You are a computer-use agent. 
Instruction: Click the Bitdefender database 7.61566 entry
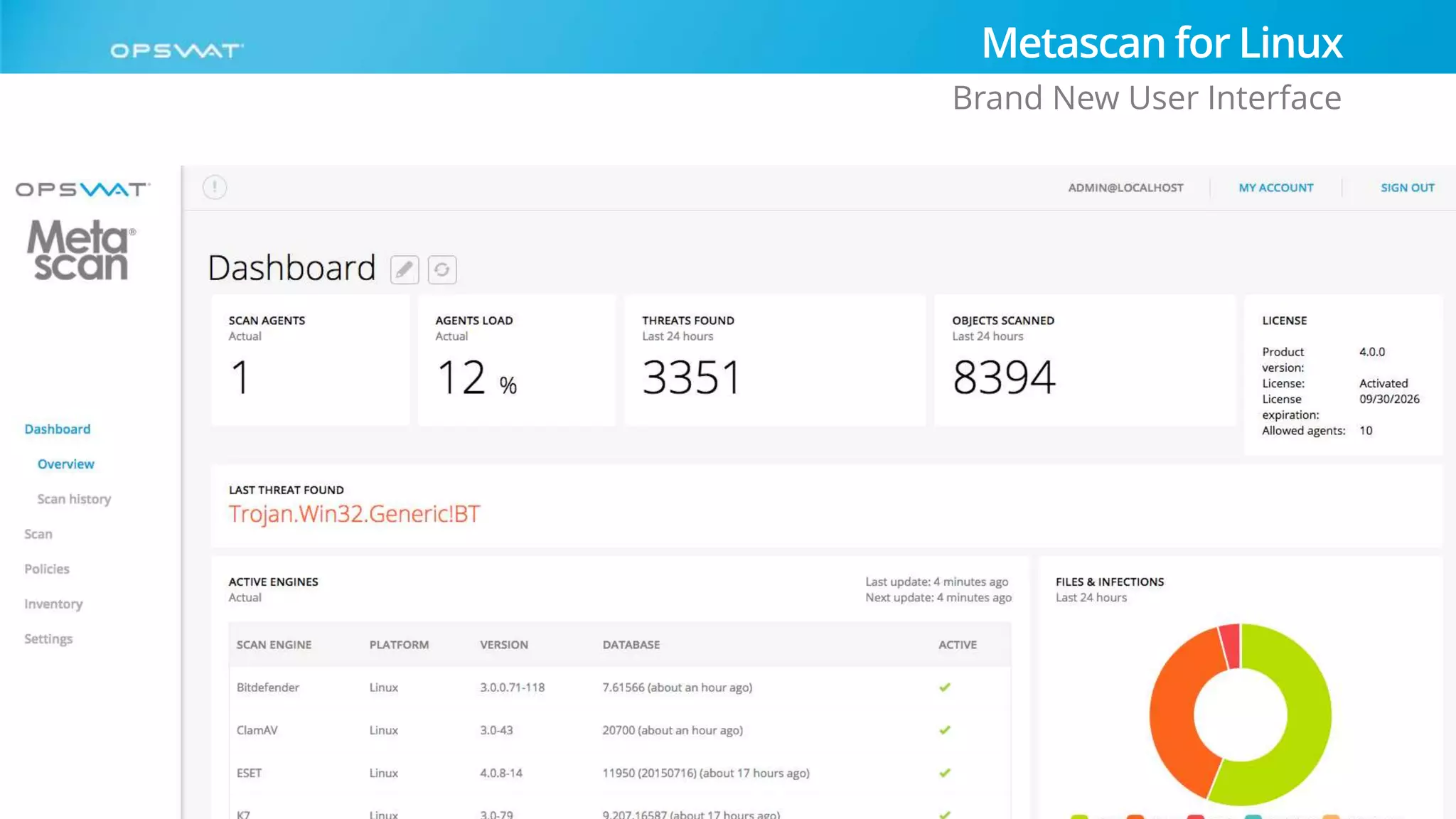tap(678, 687)
